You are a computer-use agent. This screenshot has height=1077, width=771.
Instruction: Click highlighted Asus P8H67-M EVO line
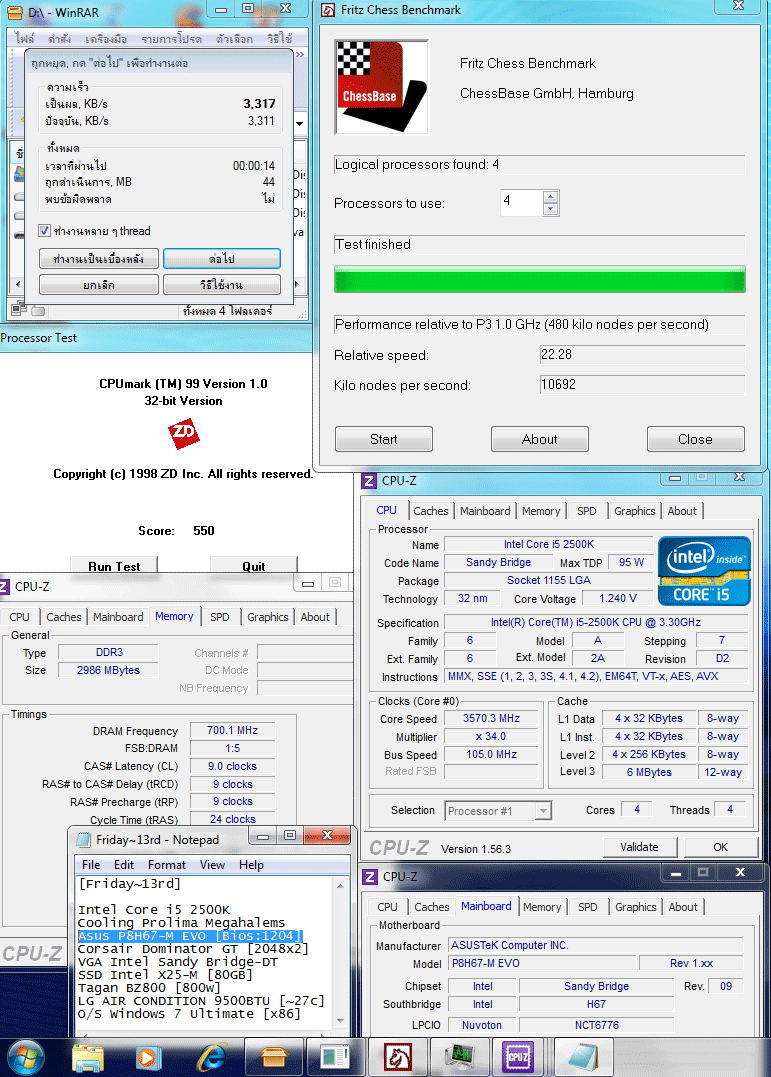point(190,936)
